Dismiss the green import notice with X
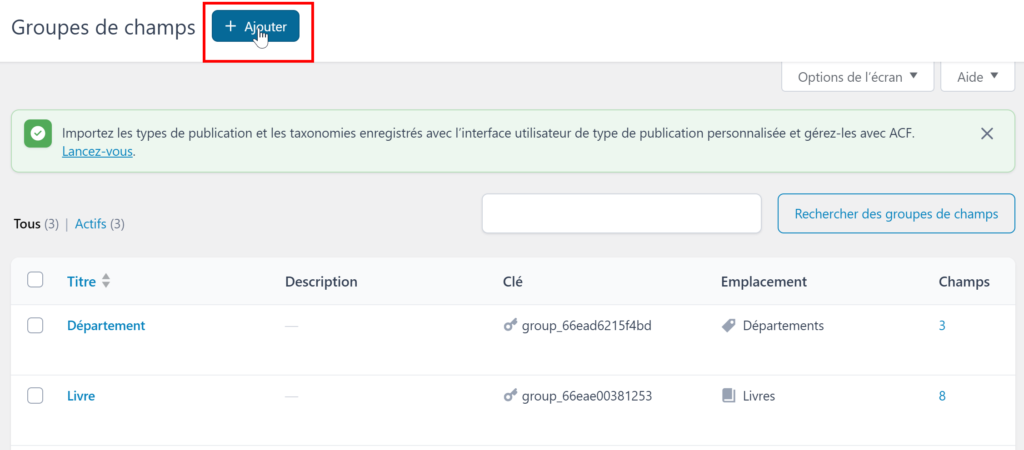Image resolution: width=1024 pixels, height=450 pixels. [x=987, y=134]
